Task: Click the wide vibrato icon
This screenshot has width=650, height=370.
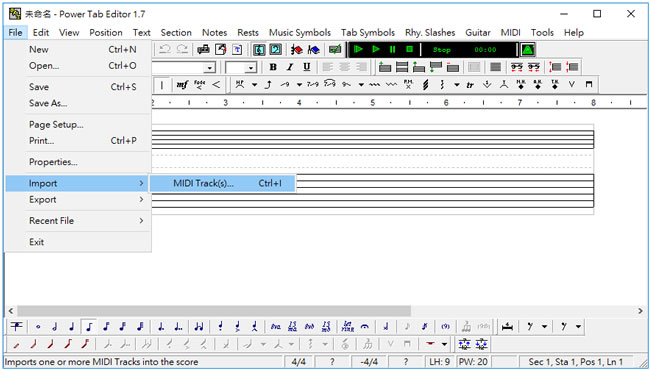Action: [x=391, y=85]
